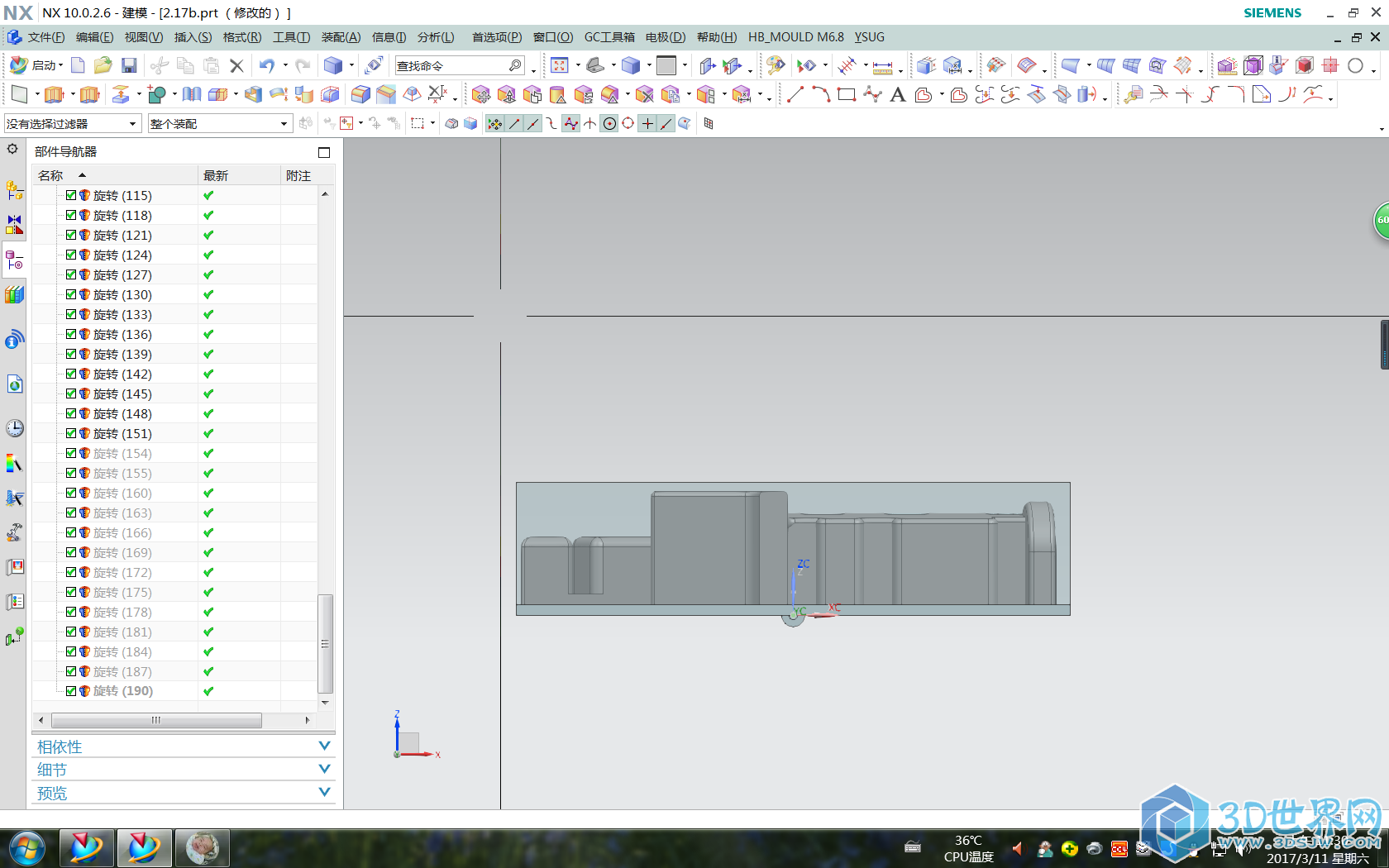
Task: Click the 附注 column header
Action: pos(308,175)
